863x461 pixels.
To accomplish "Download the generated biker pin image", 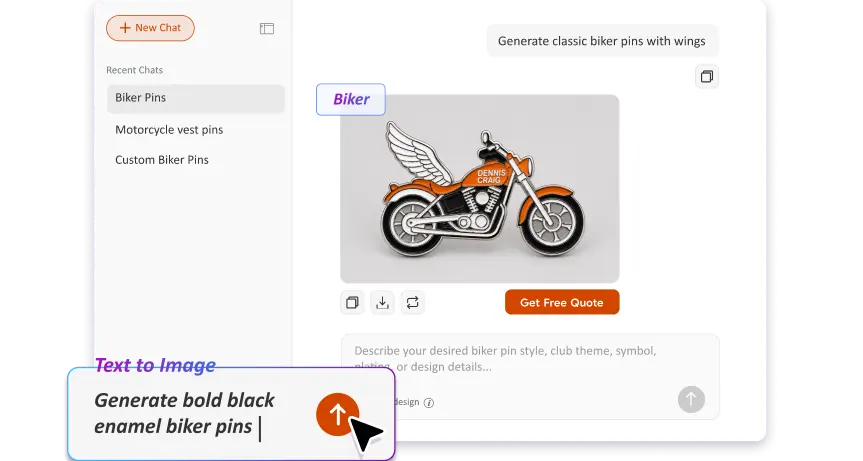I will tap(383, 303).
